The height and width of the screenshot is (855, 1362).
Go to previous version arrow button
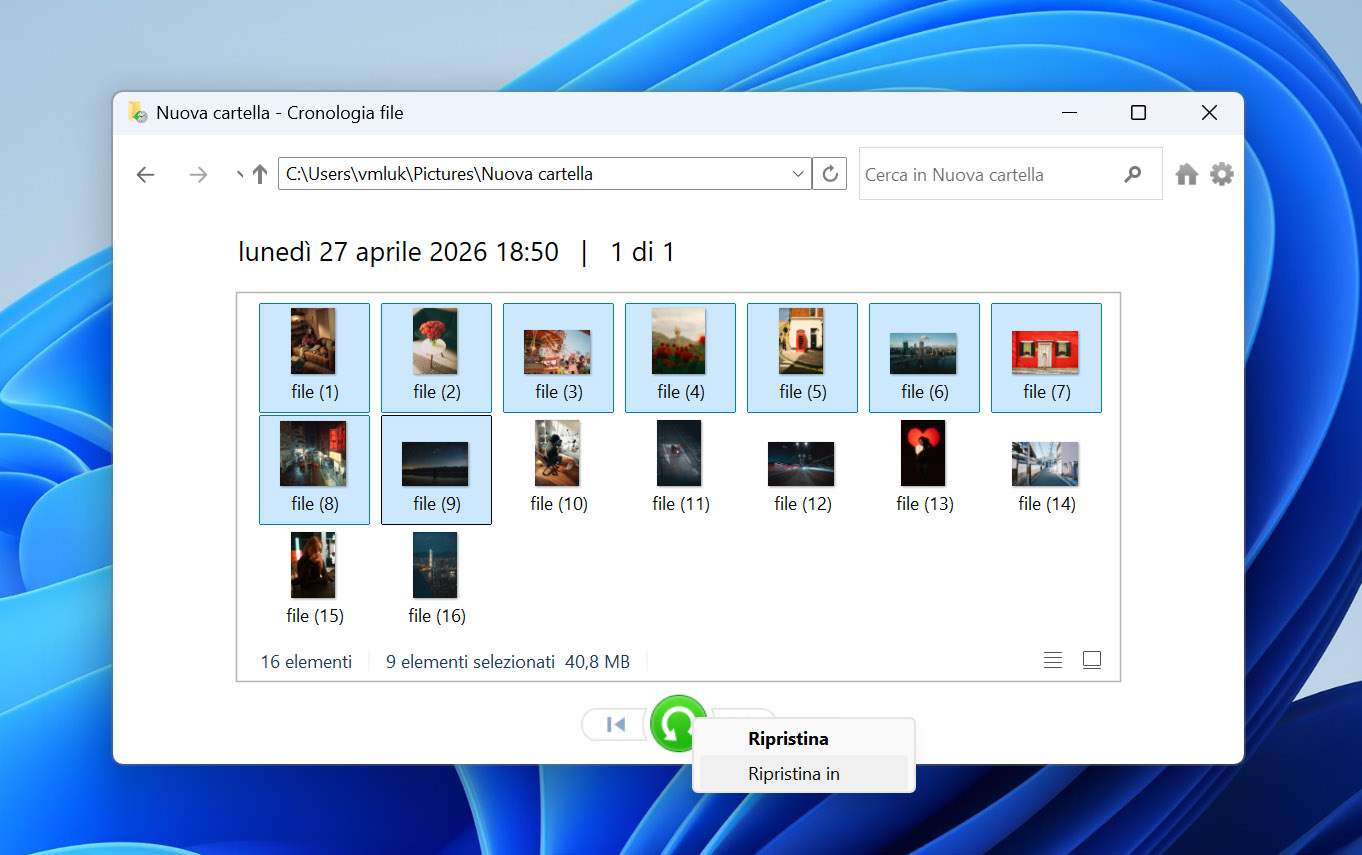point(616,724)
